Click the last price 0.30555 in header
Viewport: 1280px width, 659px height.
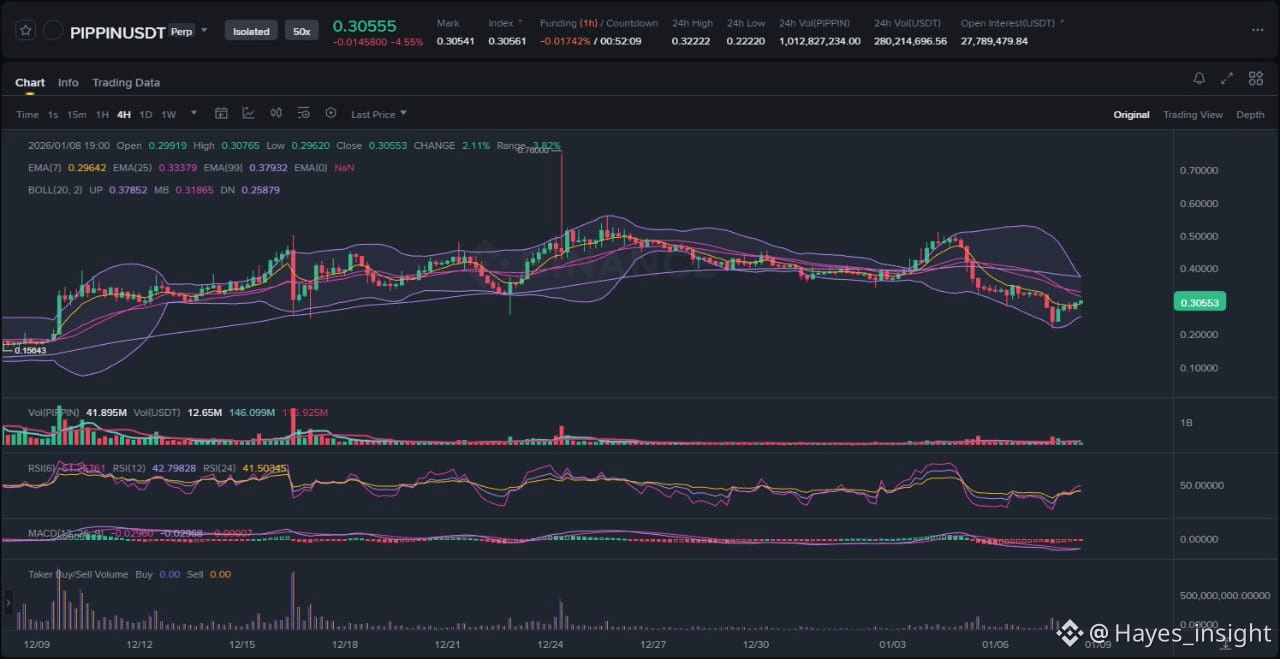tap(364, 26)
